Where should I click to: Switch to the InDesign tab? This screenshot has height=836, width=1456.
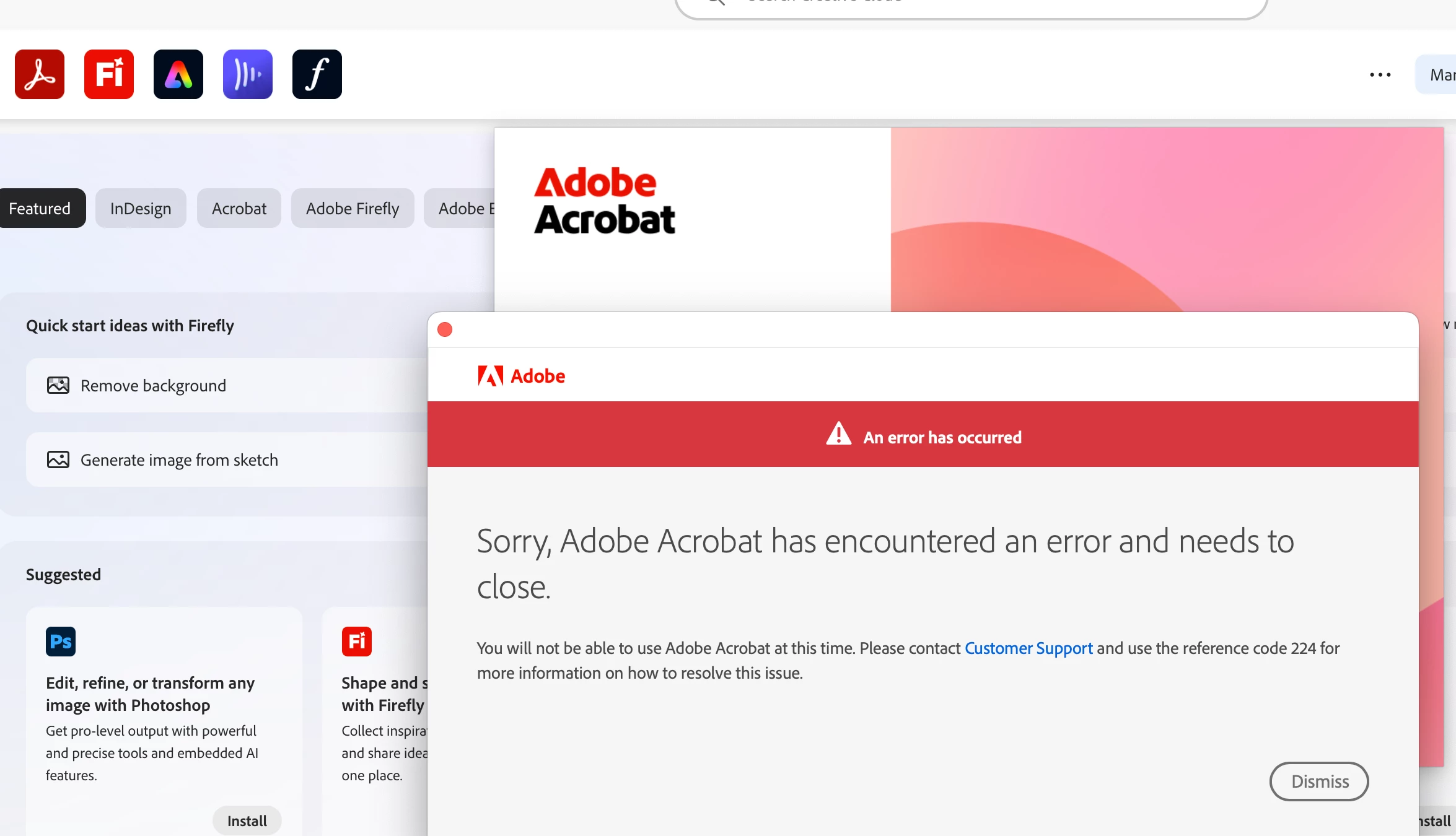coord(141,208)
